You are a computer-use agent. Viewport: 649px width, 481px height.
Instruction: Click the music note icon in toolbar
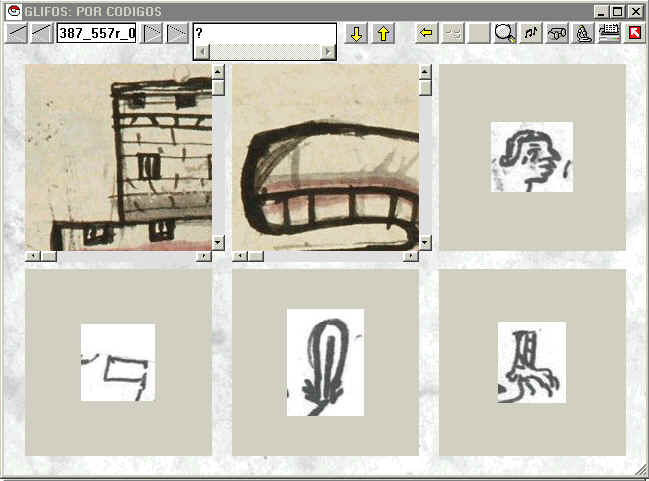pyautogui.click(x=531, y=33)
